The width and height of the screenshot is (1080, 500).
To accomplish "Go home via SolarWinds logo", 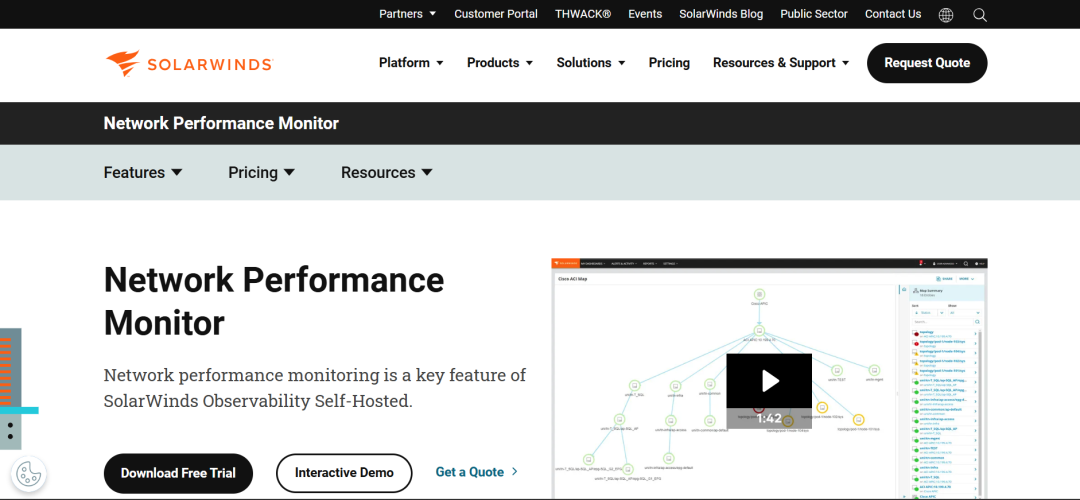I will [189, 63].
